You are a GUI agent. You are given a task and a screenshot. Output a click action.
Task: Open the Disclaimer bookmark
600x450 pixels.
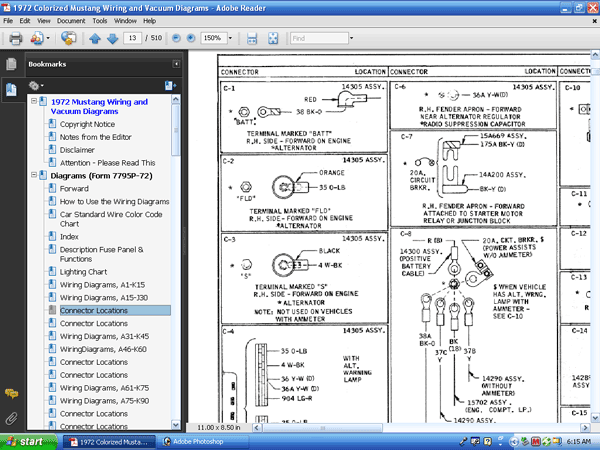[x=77, y=150]
